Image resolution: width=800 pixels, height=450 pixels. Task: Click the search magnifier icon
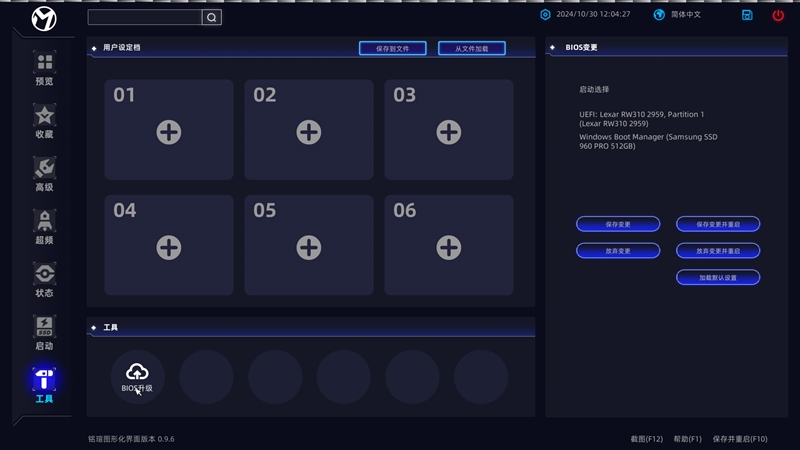211,17
